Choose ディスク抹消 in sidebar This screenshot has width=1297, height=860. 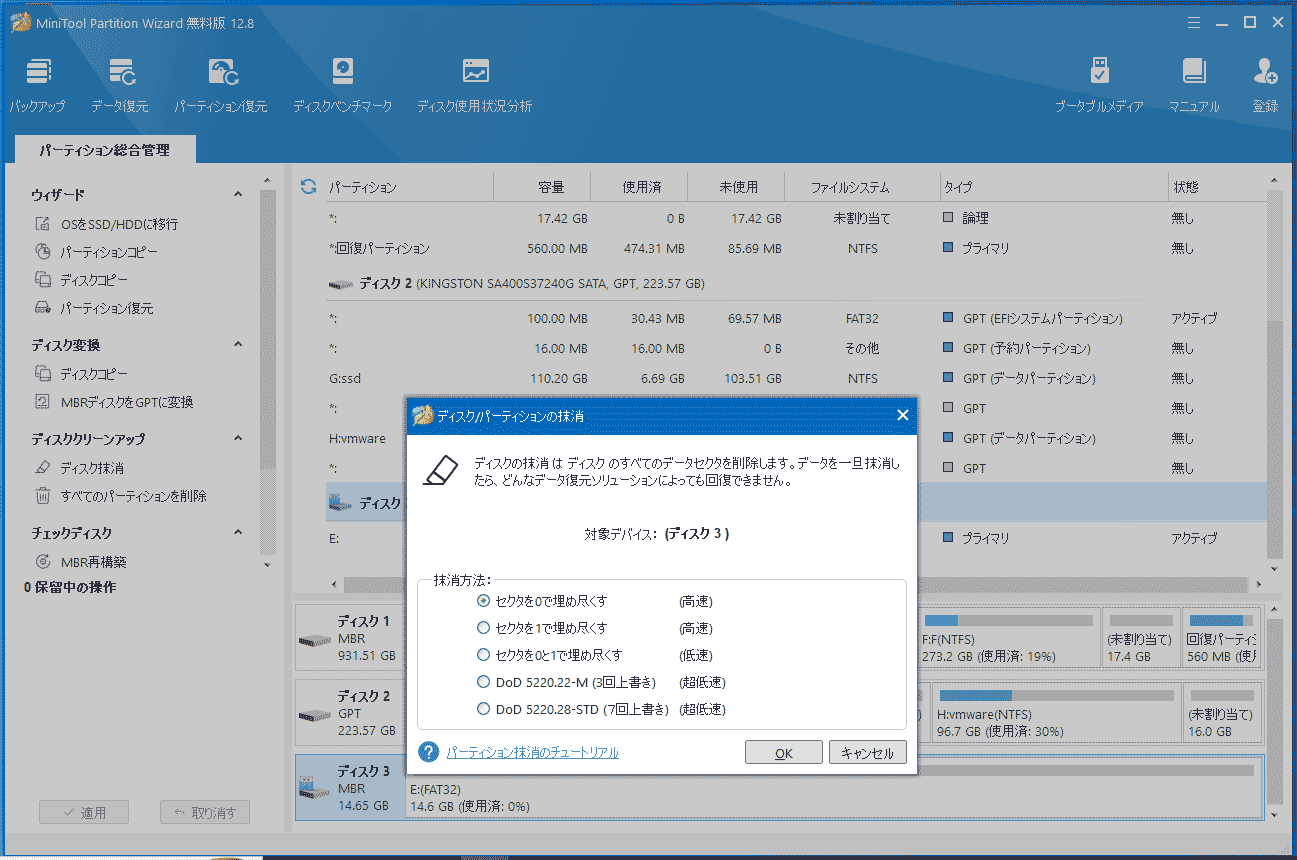[x=80, y=468]
